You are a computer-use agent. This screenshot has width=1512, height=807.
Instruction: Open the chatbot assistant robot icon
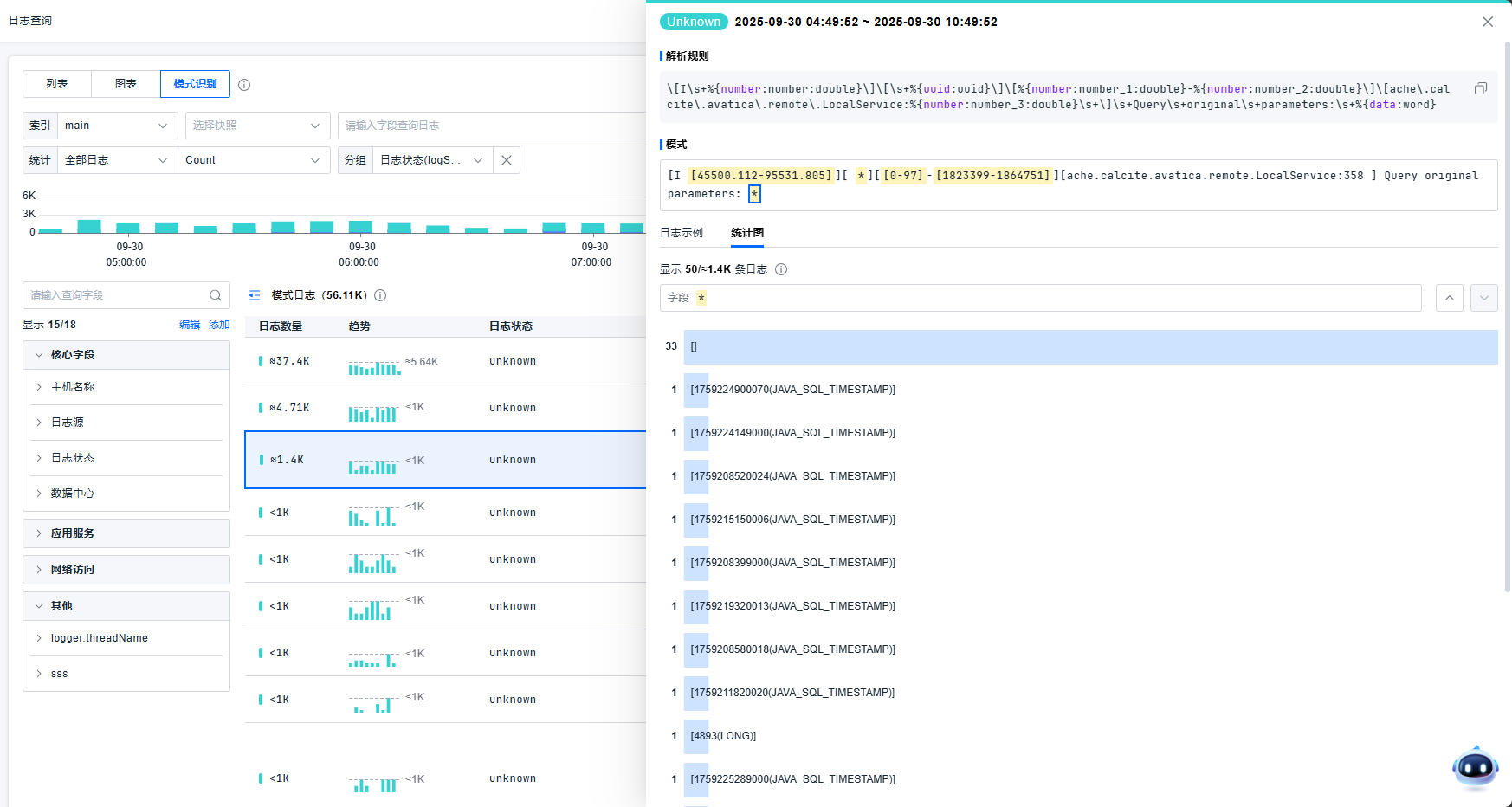coord(1475,767)
